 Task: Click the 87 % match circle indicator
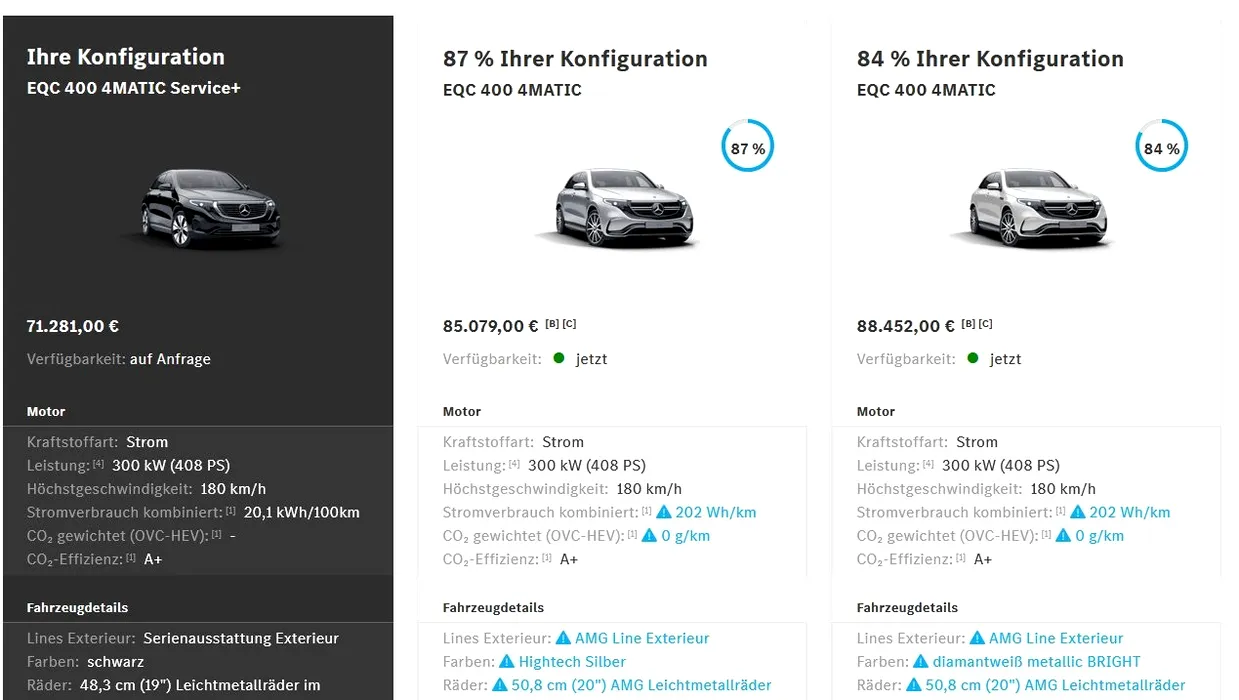[x=748, y=148]
